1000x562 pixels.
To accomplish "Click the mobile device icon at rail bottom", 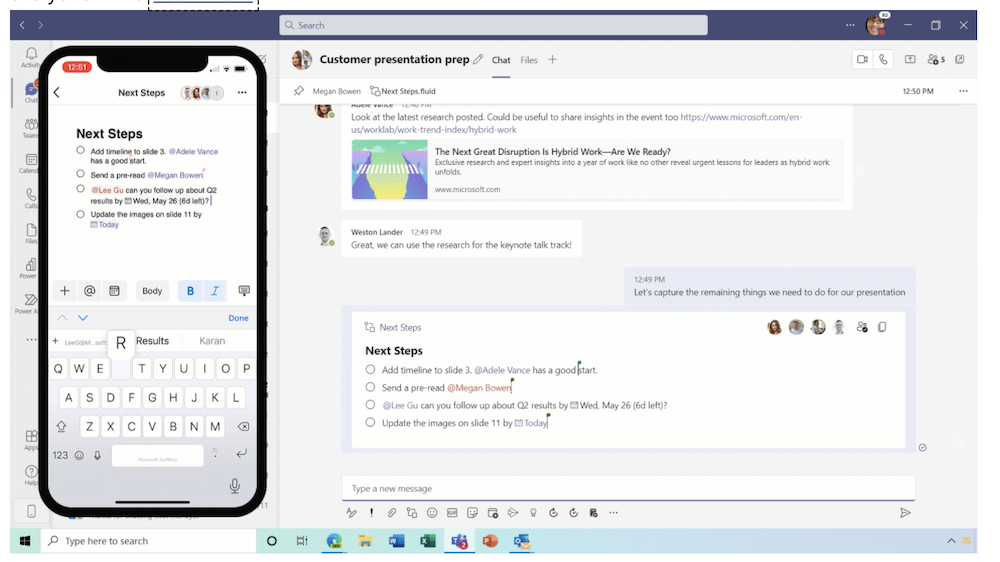I will pyautogui.click(x=31, y=511).
